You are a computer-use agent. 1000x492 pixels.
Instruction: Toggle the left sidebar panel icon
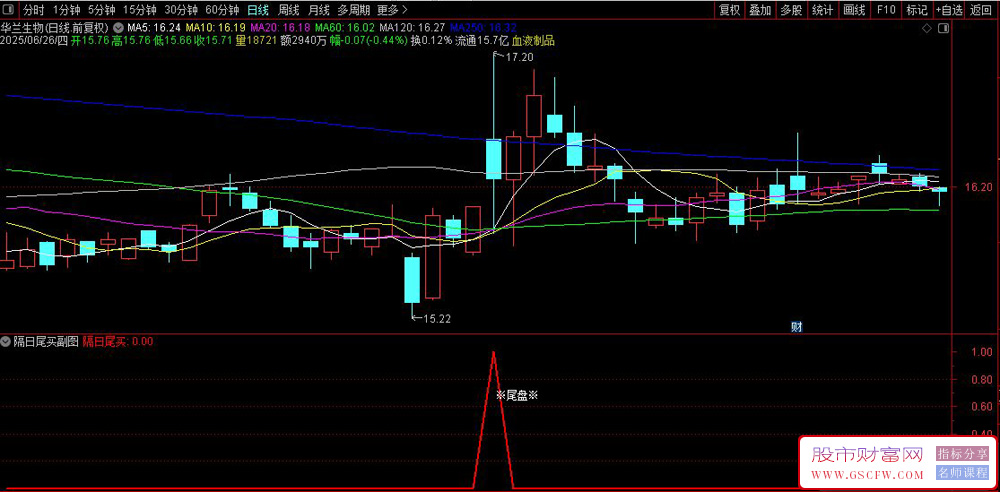tap(9, 10)
